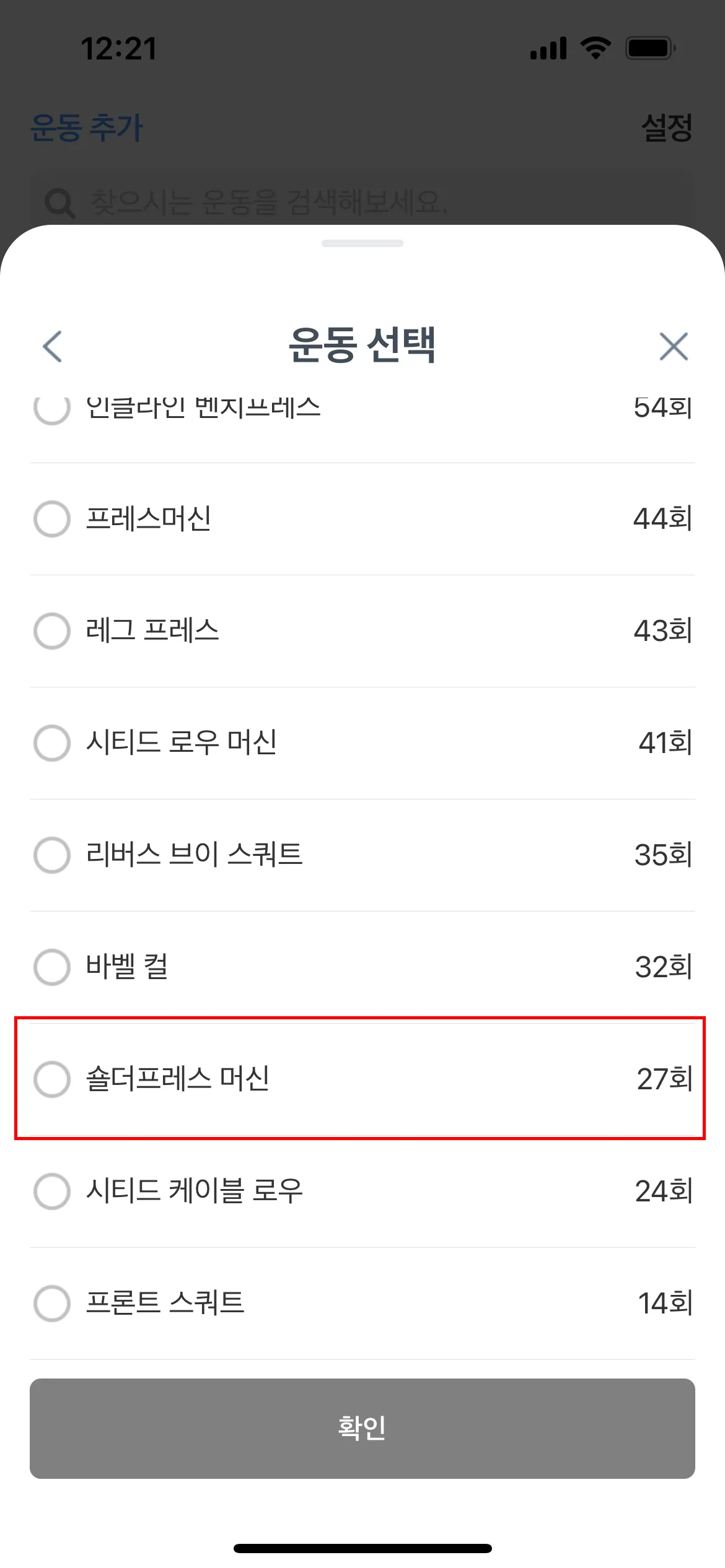Select the 숄더프레스 머신 radio button
The image size is (725, 1568).
(x=52, y=1079)
